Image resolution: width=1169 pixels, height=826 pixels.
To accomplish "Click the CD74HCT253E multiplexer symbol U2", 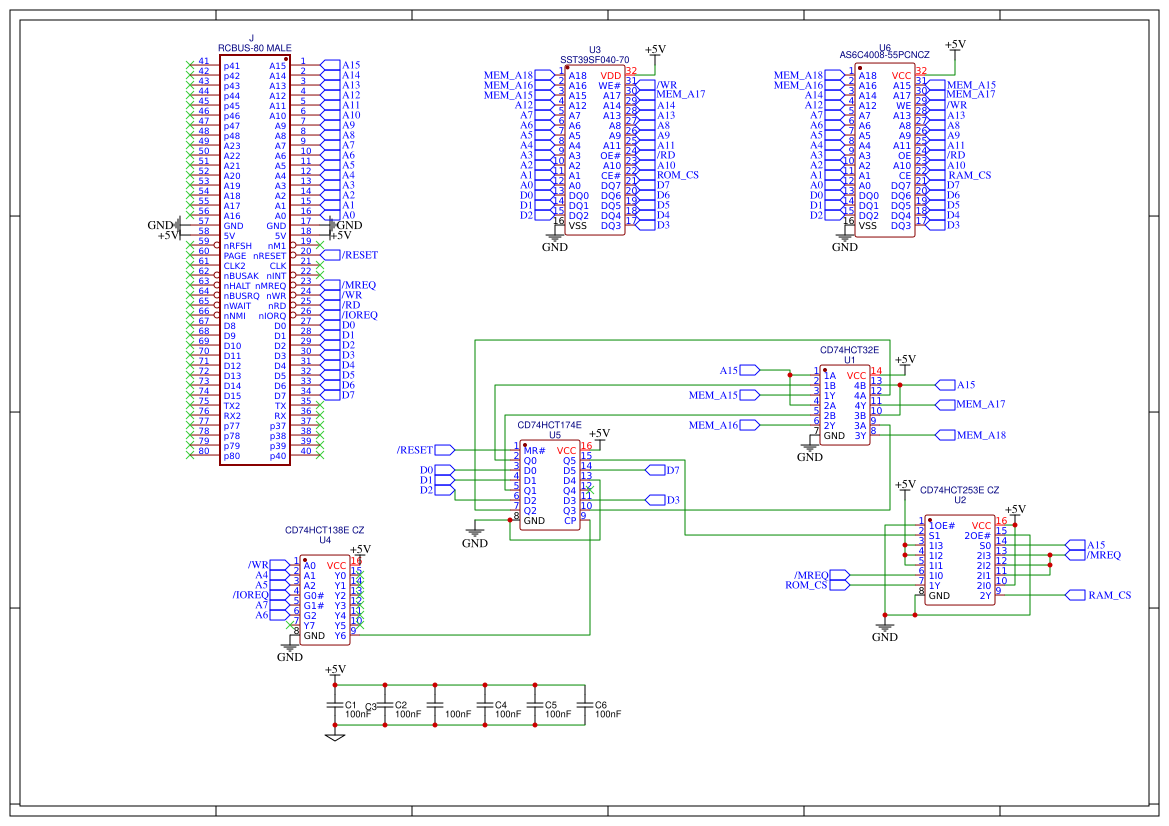I will click(x=960, y=560).
